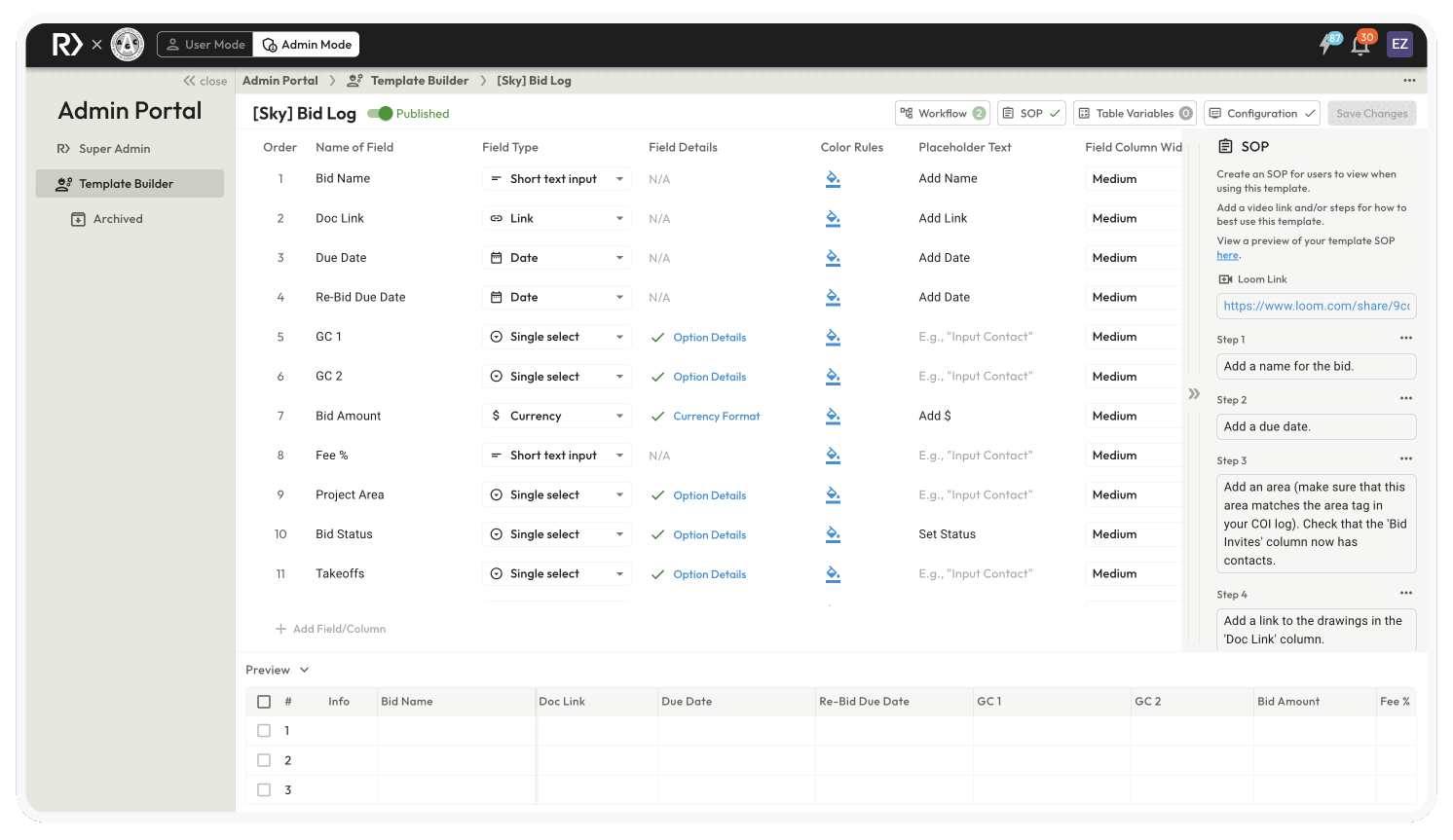Open color rules for Bid Status
The image size is (1453, 840).
833,534
